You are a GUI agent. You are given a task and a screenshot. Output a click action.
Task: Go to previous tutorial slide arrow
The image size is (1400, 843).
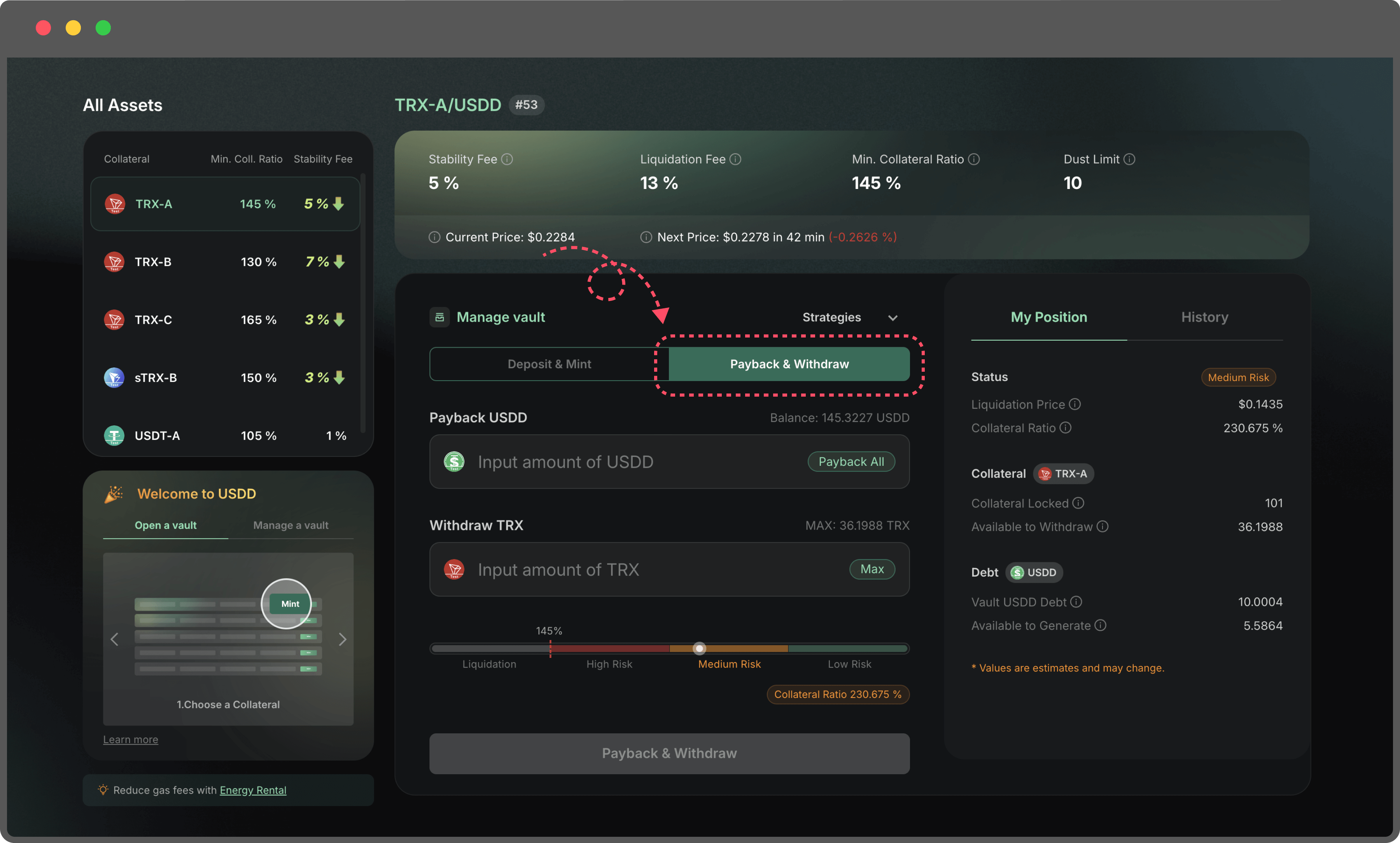(x=114, y=639)
